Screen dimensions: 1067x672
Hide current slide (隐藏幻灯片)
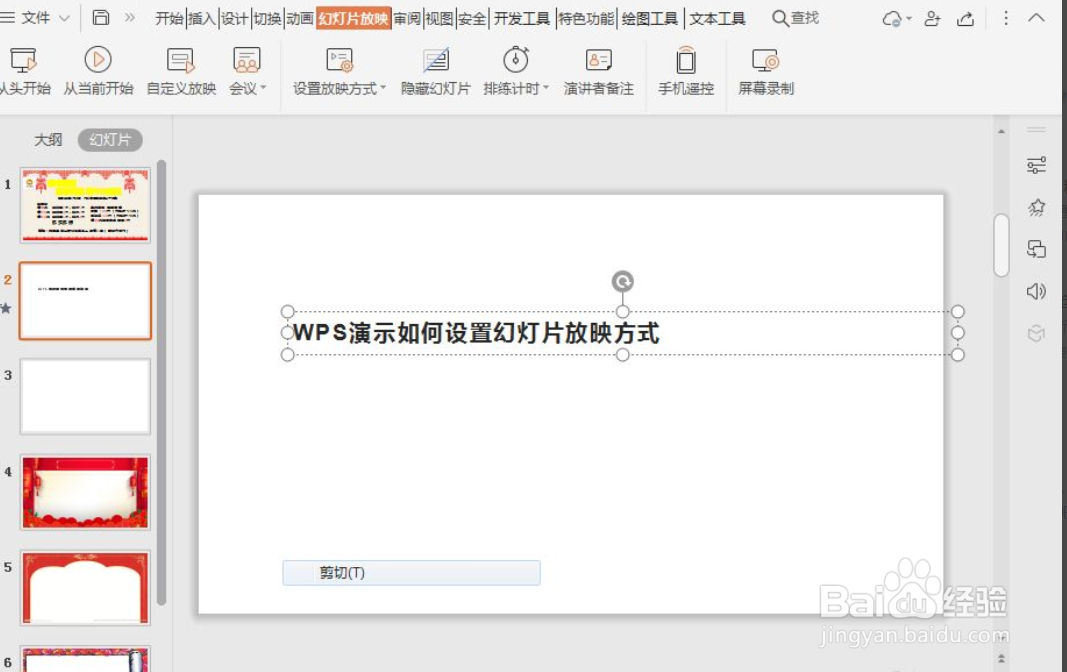click(x=436, y=71)
